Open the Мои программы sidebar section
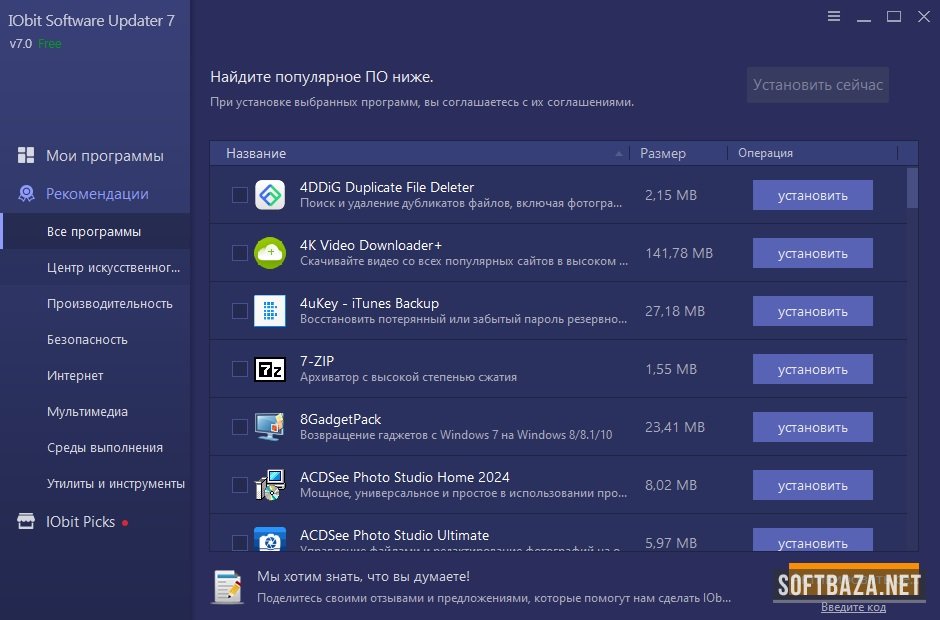 pyautogui.click(x=104, y=156)
